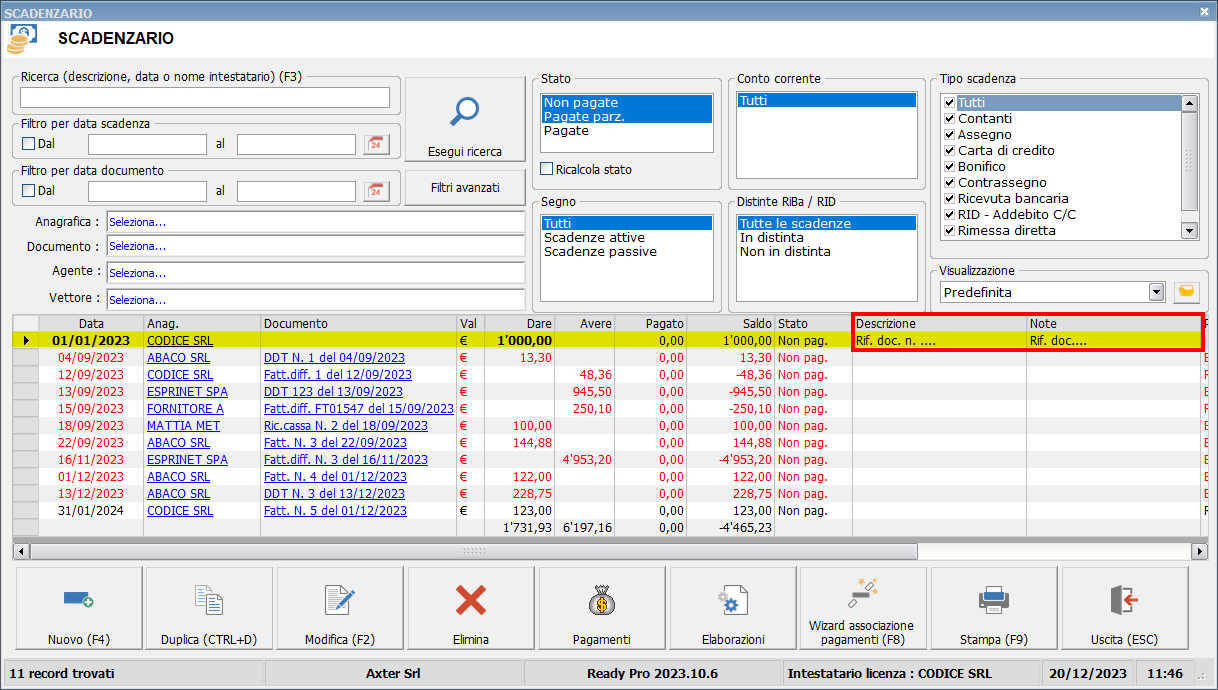Open link Fatt. N. 5 del 01/12/2023
1218x690 pixels.
(335, 511)
